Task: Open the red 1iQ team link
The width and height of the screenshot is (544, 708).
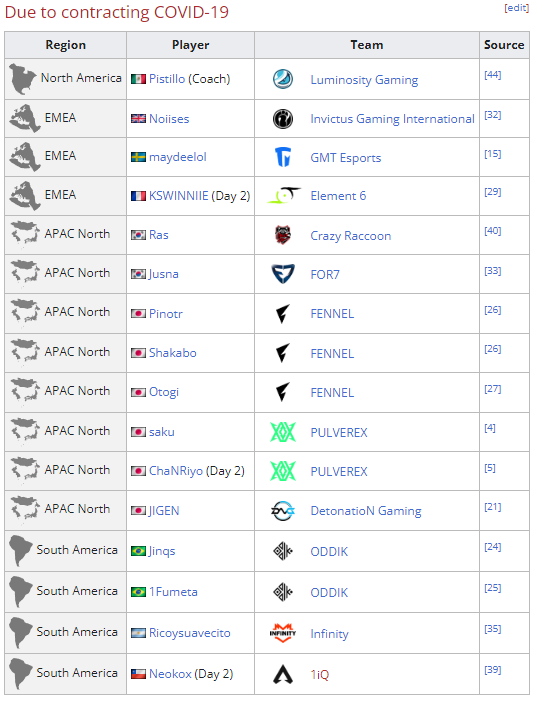Action: (320, 675)
